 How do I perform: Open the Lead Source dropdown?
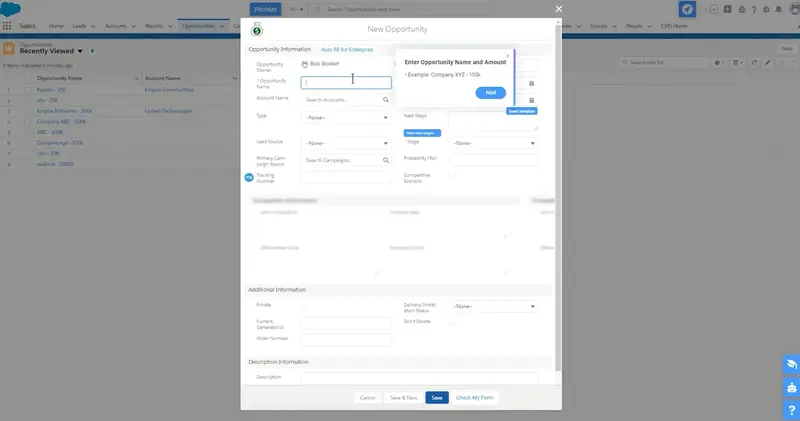(346, 143)
